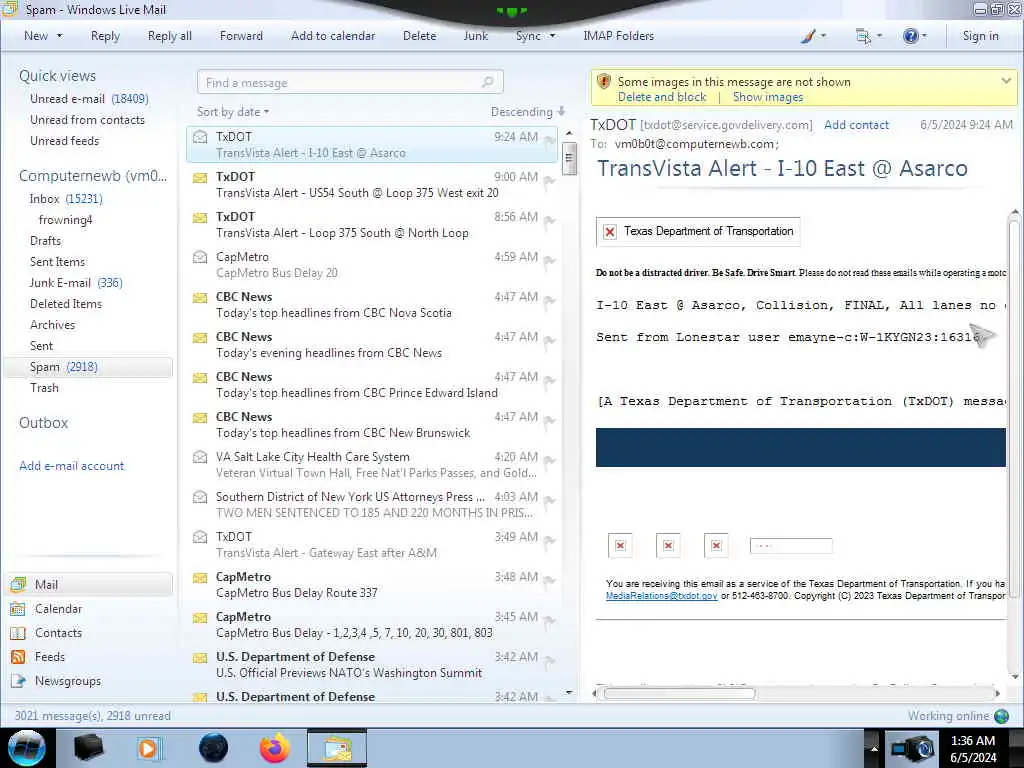
Task: Open Deleted Items folder
Action: tap(66, 304)
